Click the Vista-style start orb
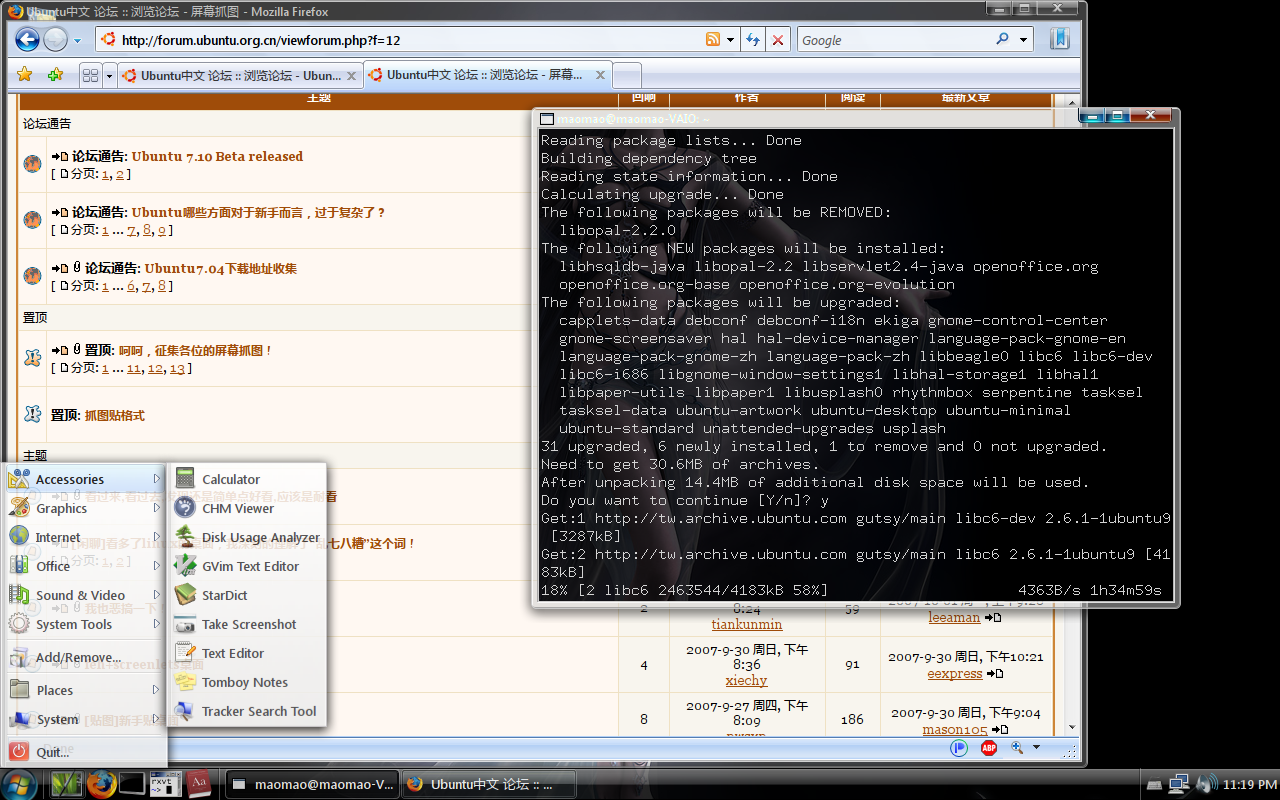 click(x=20, y=783)
